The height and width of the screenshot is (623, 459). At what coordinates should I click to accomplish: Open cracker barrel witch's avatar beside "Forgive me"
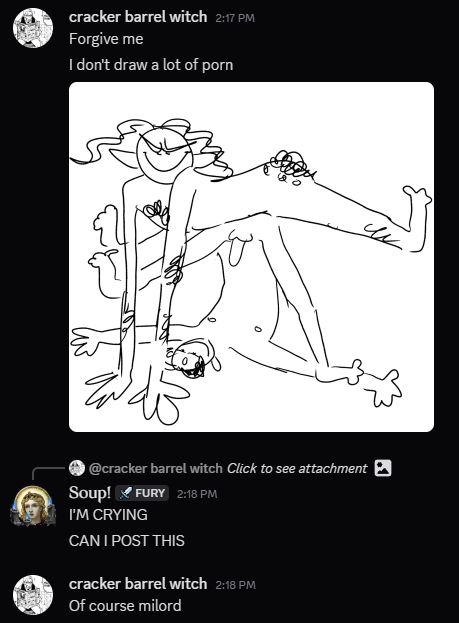pyautogui.click(x=33, y=28)
